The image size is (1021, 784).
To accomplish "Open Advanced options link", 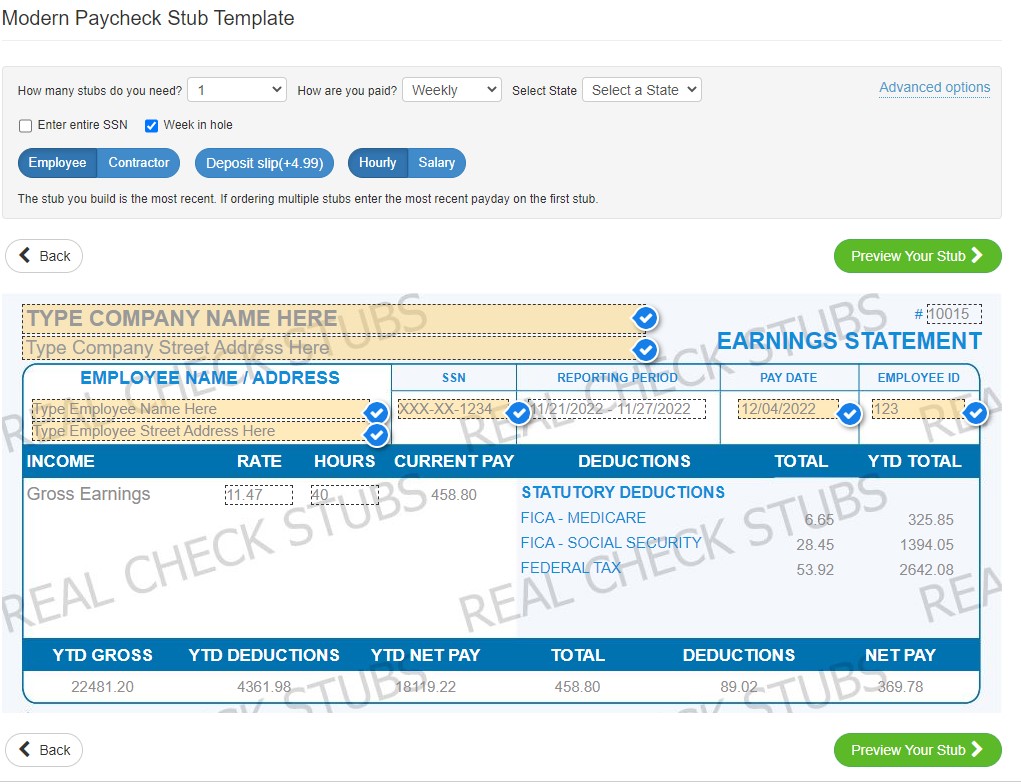I will tap(934, 88).
